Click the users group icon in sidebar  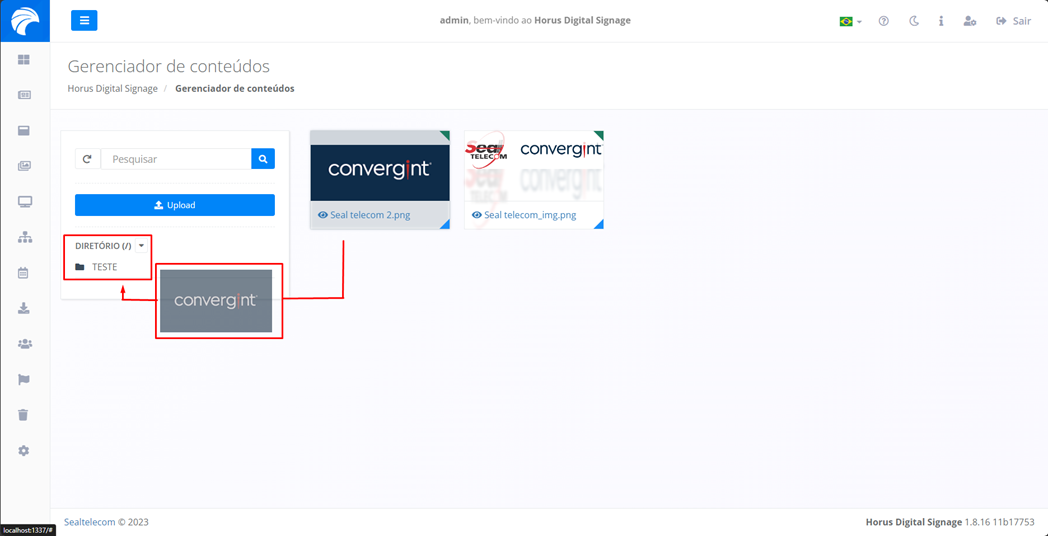(24, 344)
